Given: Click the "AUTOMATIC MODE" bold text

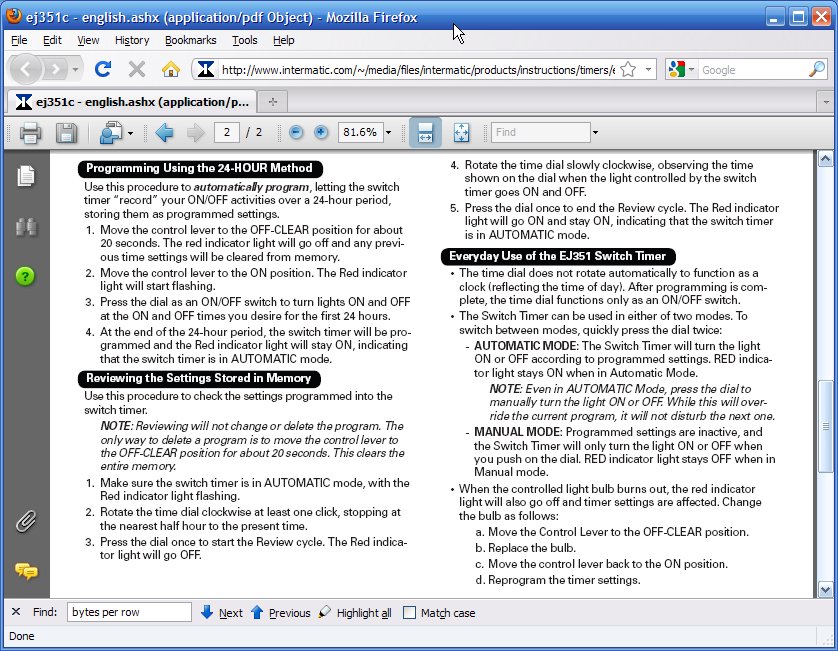Looking at the screenshot, I should coord(525,346).
